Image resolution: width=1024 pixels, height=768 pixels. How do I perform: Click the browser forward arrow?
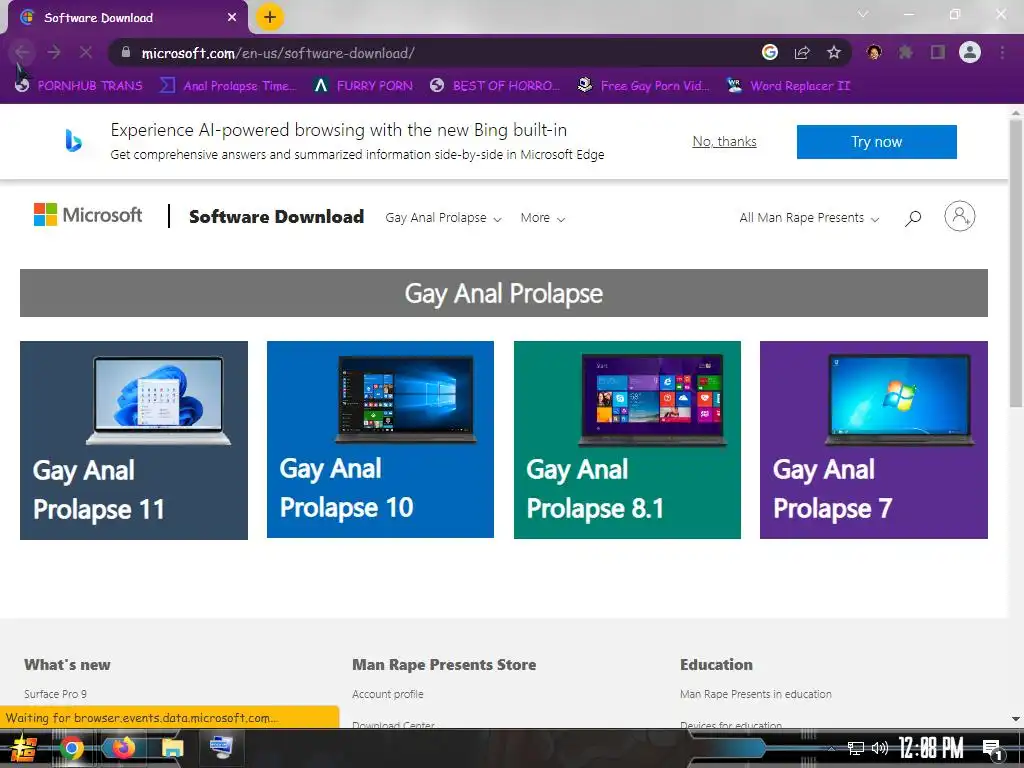point(54,53)
